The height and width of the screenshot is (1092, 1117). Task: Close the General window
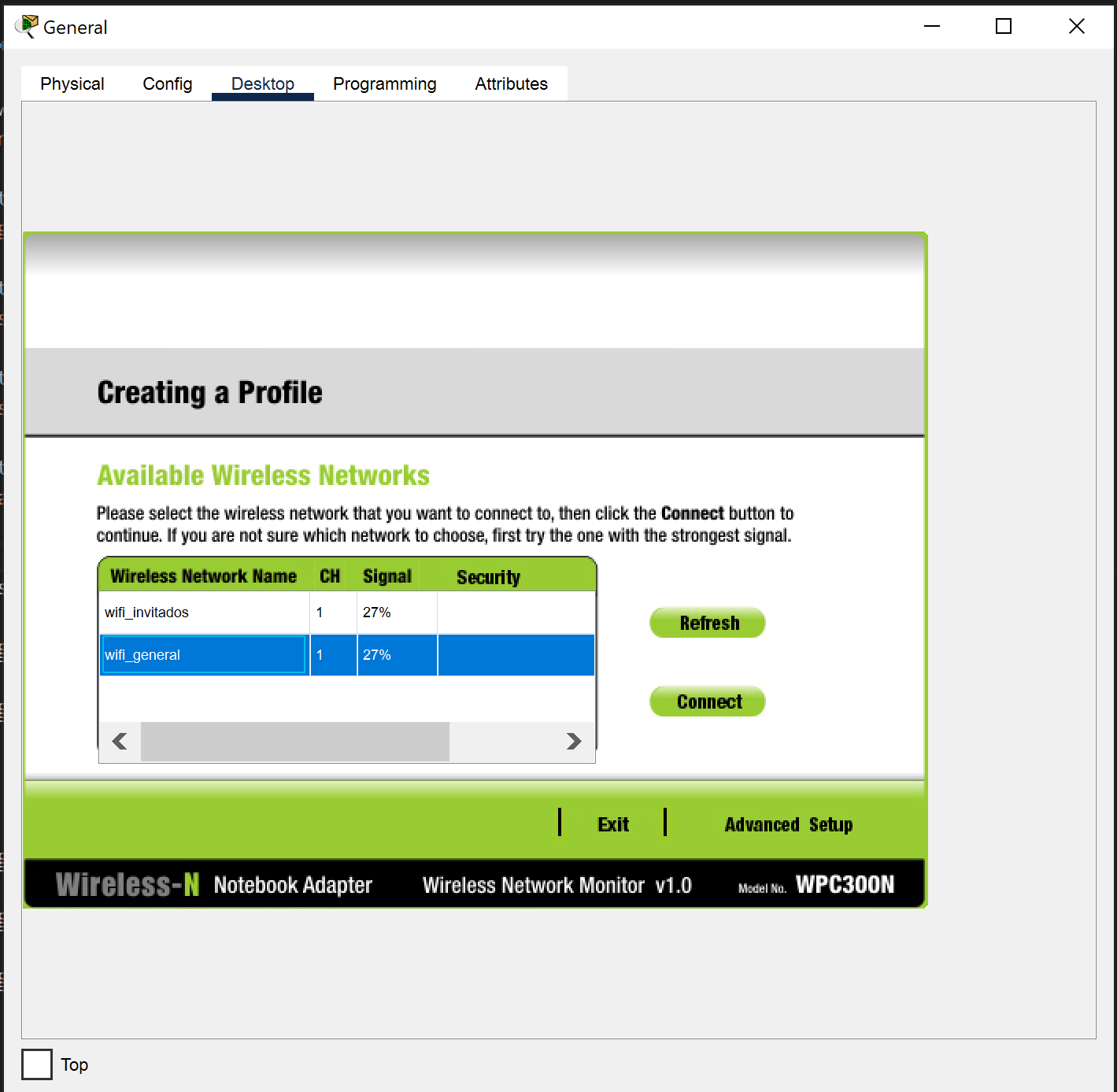[1076, 27]
